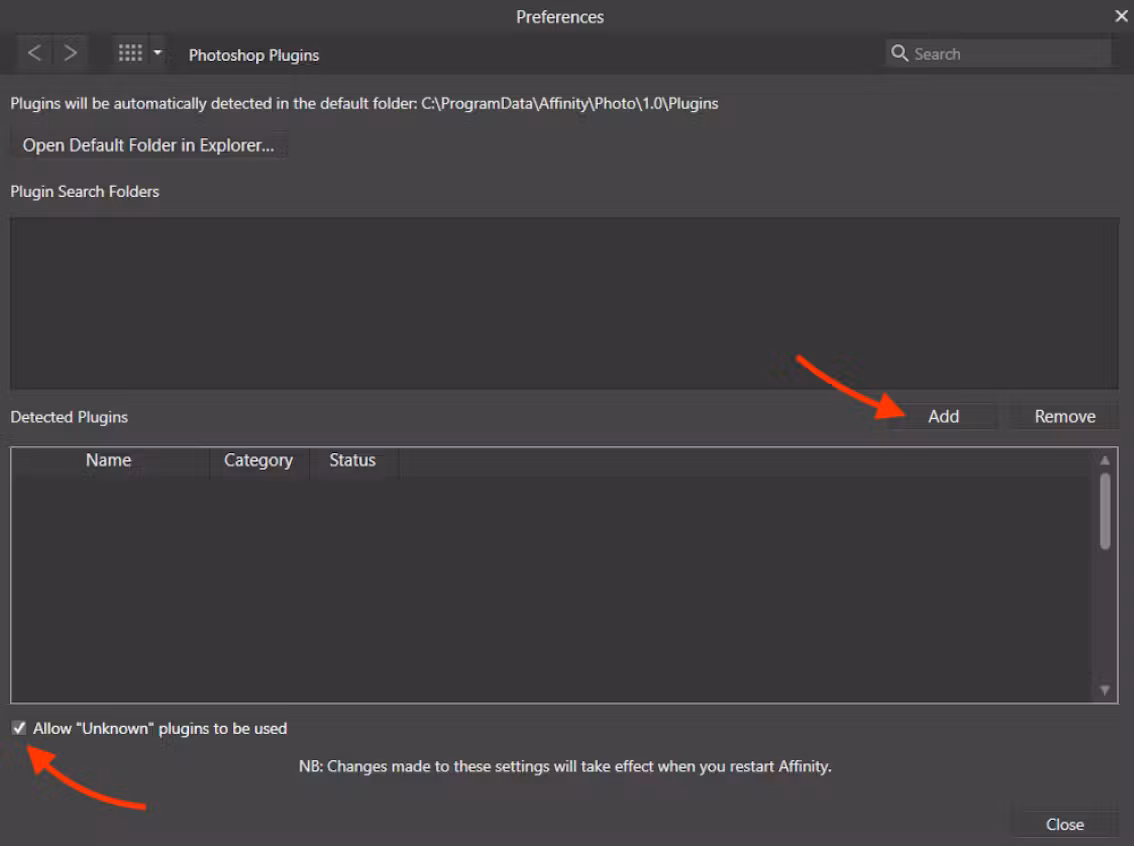Click the scrollbar up arrow in Detected Plugins
1134x846 pixels.
pyautogui.click(x=1104, y=460)
